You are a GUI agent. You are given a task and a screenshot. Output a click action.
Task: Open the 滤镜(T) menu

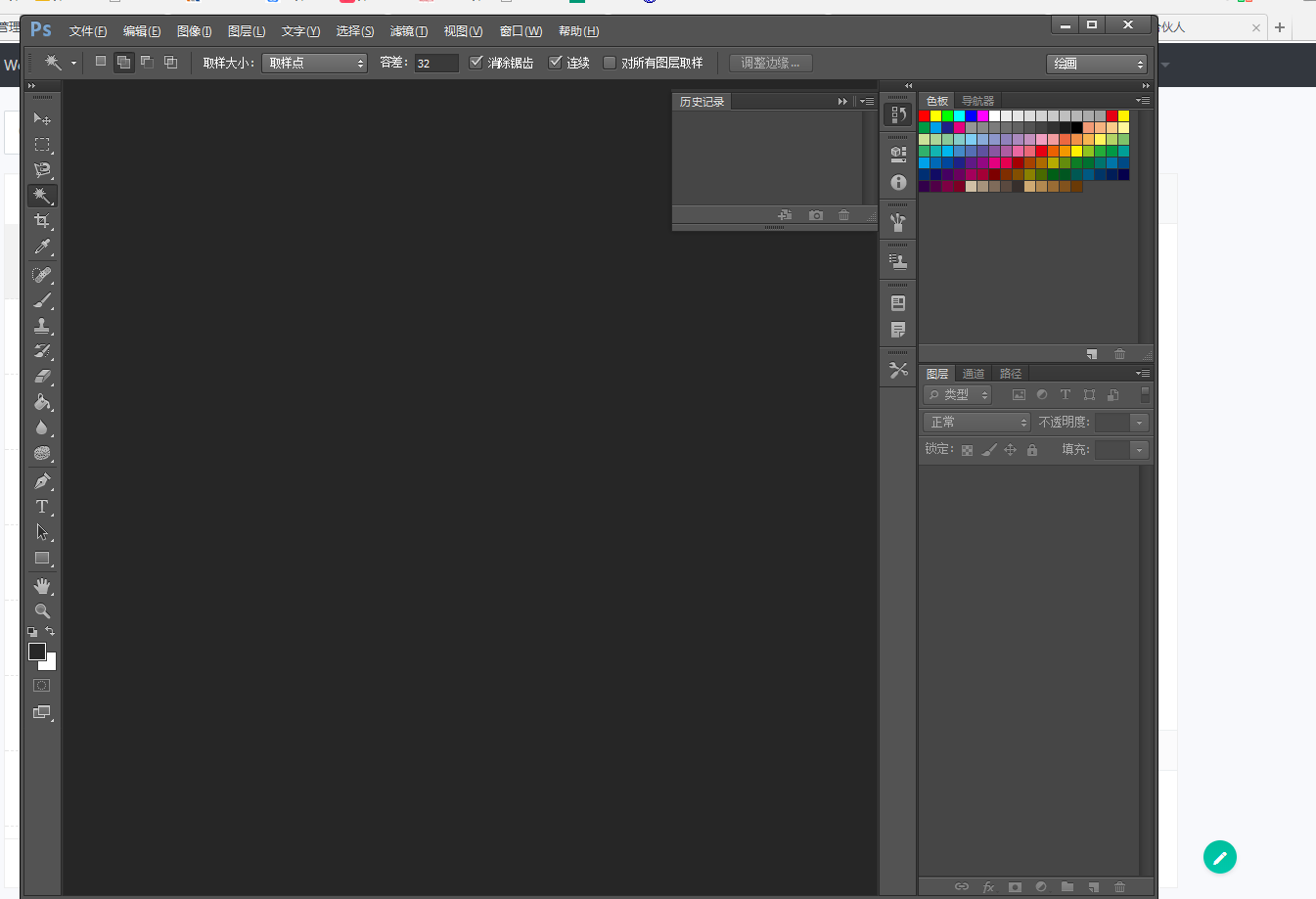408,31
